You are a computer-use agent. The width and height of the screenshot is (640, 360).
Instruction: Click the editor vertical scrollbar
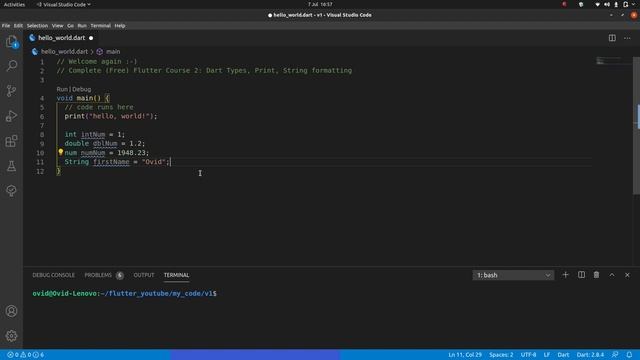tap(636, 126)
